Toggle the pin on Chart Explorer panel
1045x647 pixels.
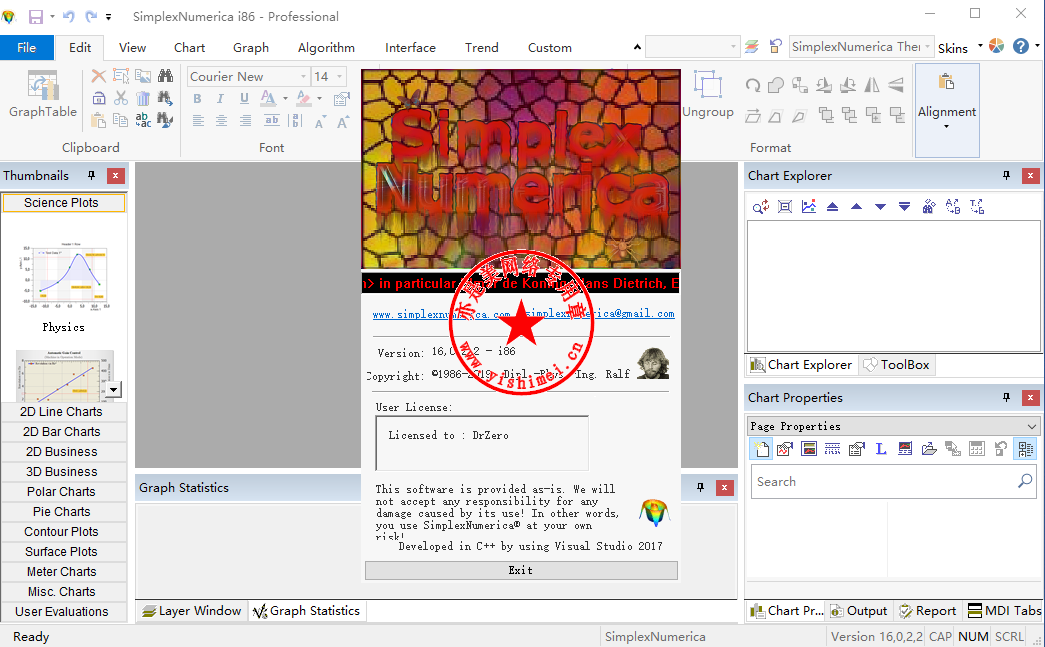1006,175
